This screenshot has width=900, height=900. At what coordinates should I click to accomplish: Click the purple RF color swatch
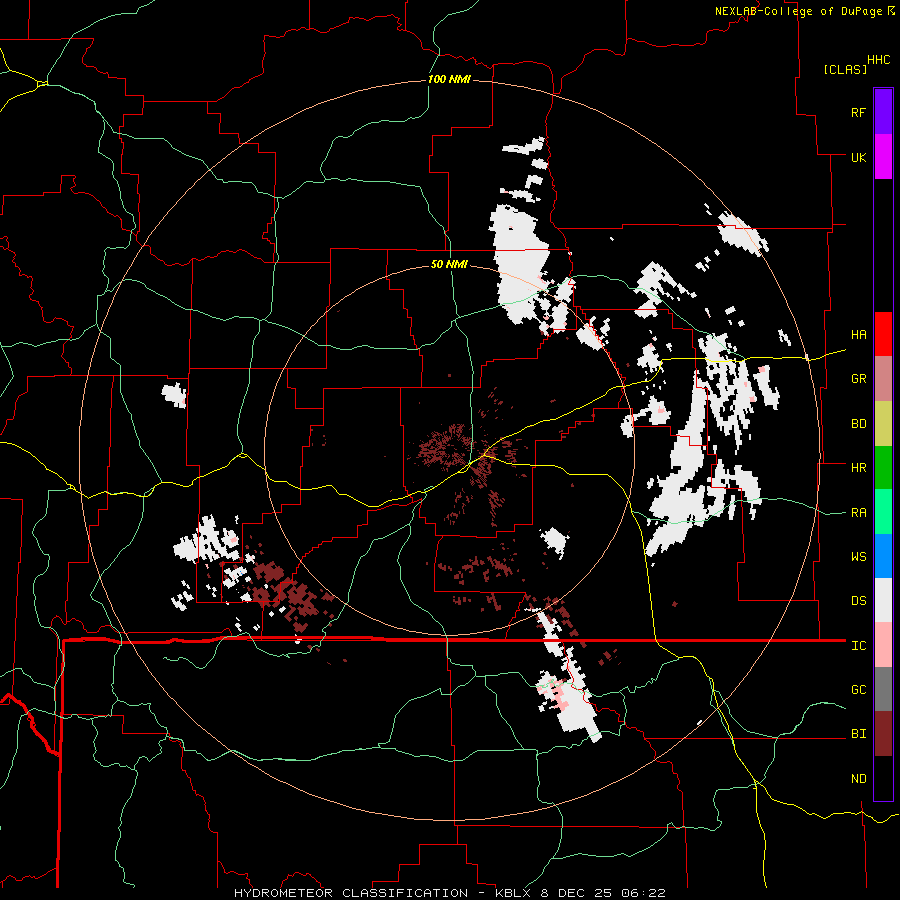(883, 112)
